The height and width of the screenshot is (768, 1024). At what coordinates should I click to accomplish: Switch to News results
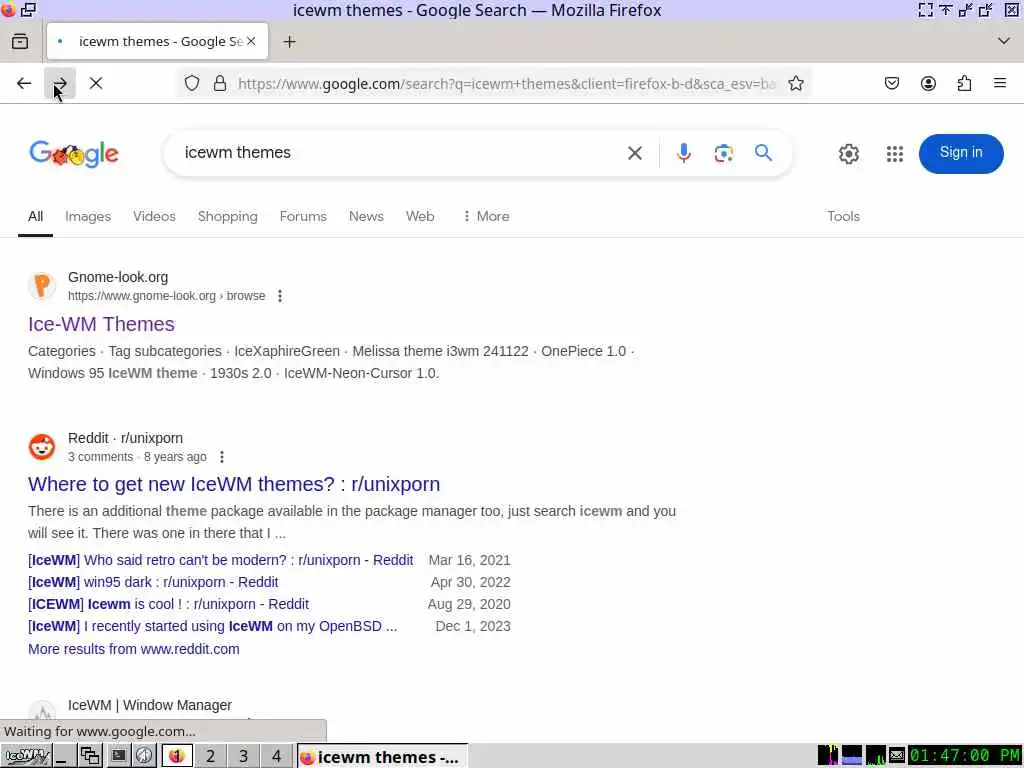click(366, 216)
